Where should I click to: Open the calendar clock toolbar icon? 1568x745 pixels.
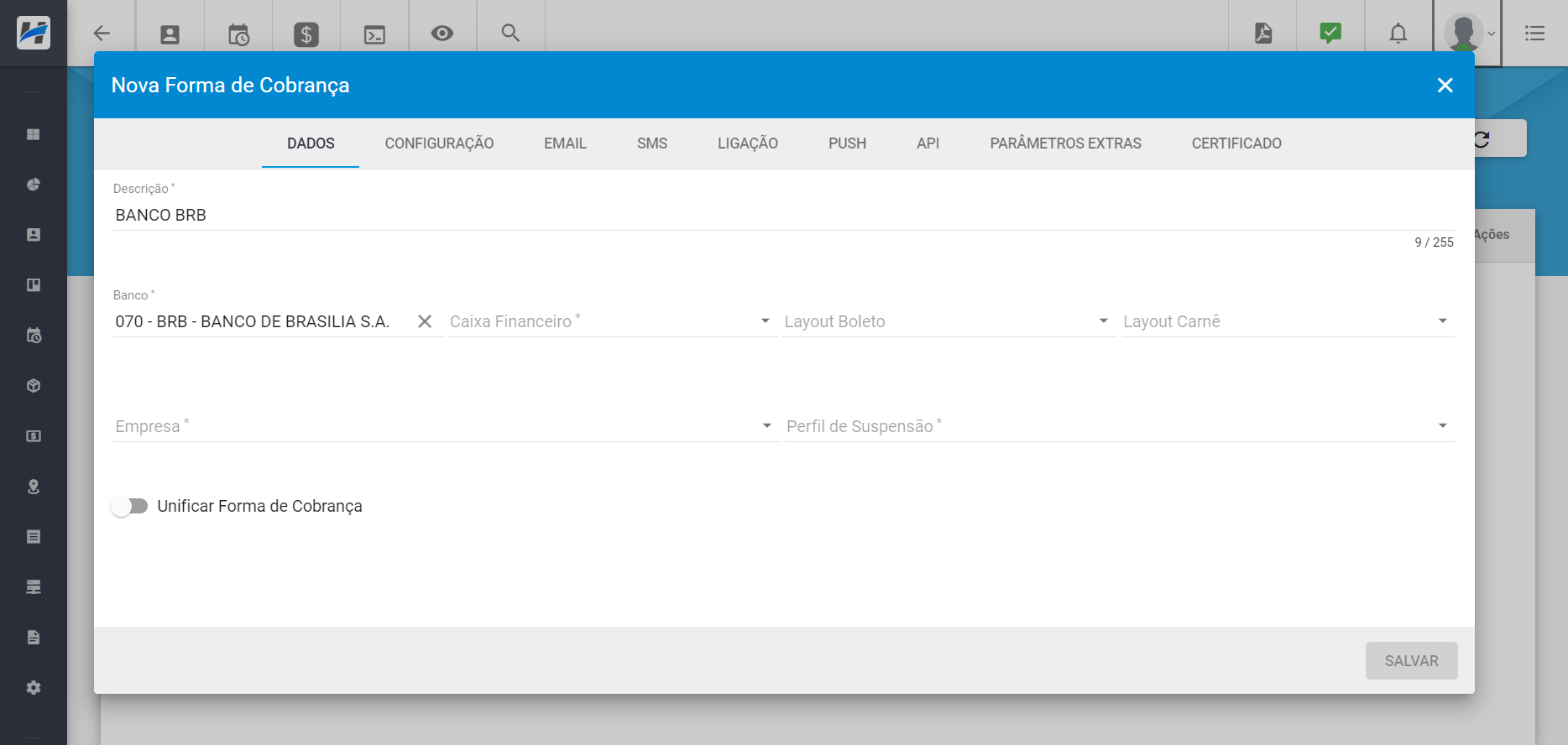click(238, 34)
